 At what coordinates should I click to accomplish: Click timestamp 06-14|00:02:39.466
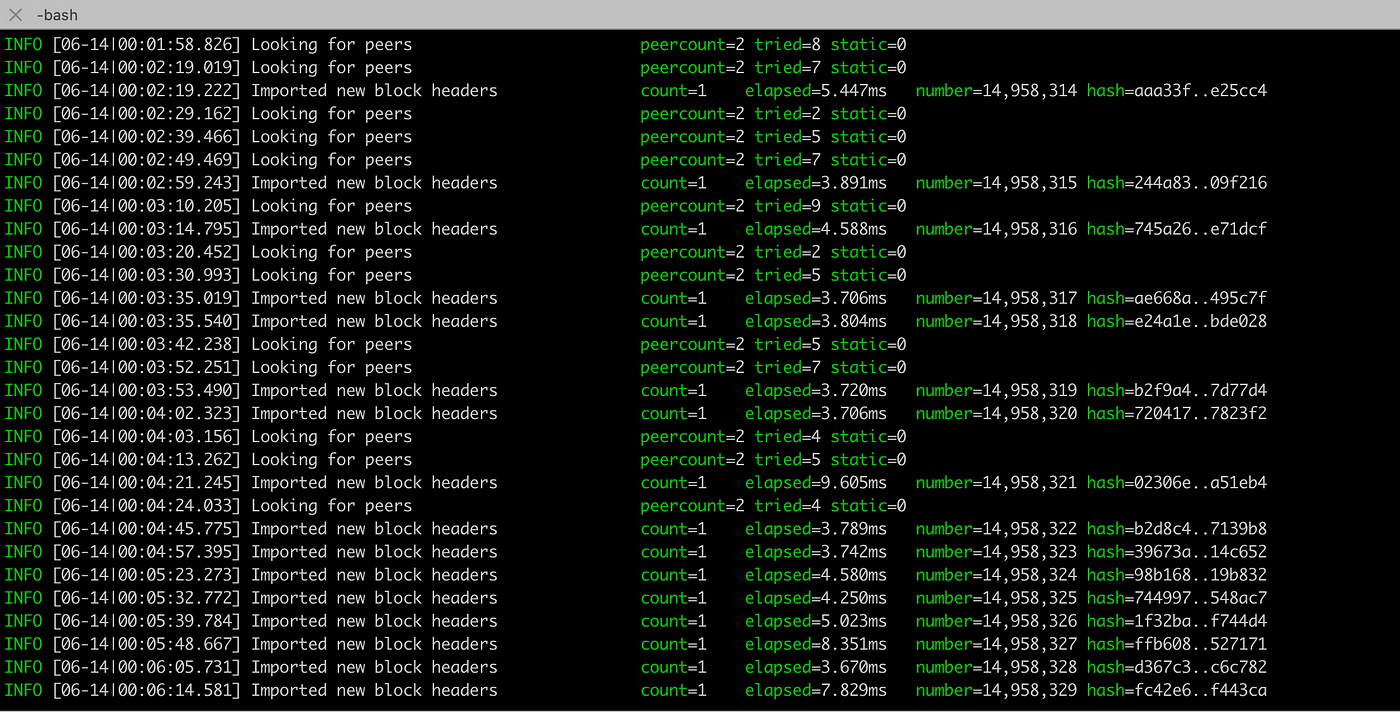[x=146, y=137]
